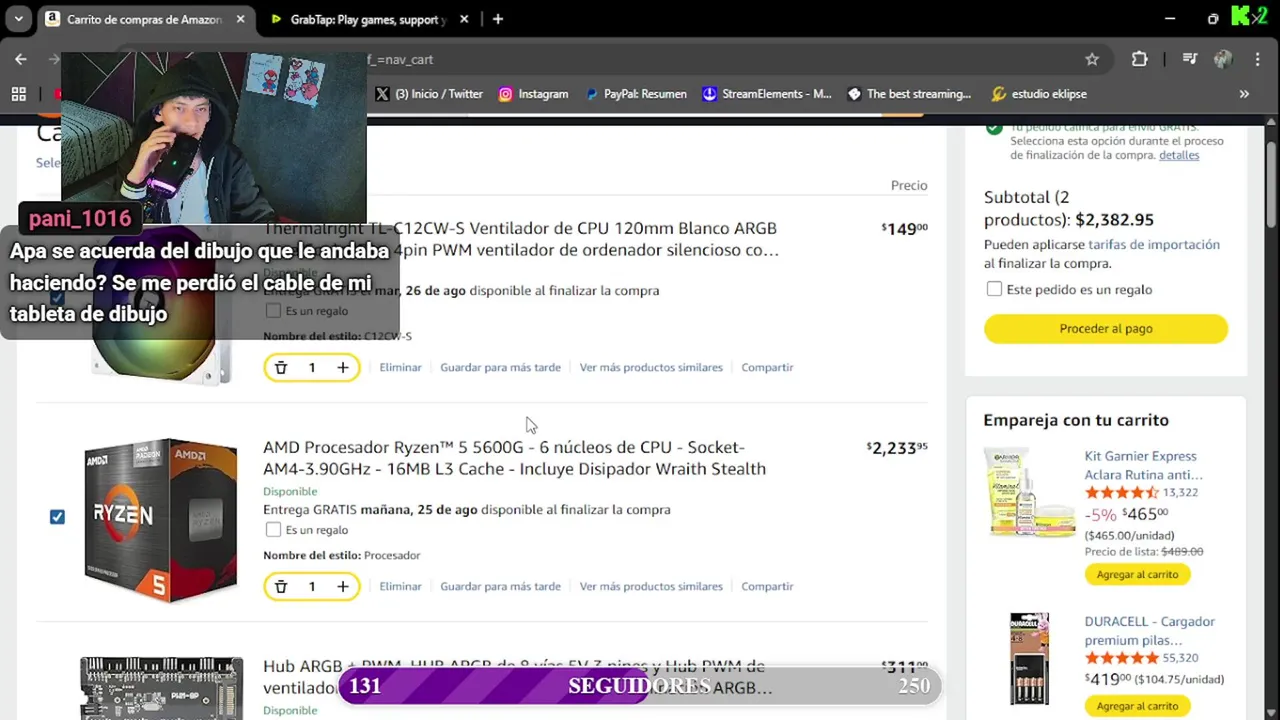The height and width of the screenshot is (720, 1280).
Task: Bookmark this page with the star icon
Action: 1092,59
